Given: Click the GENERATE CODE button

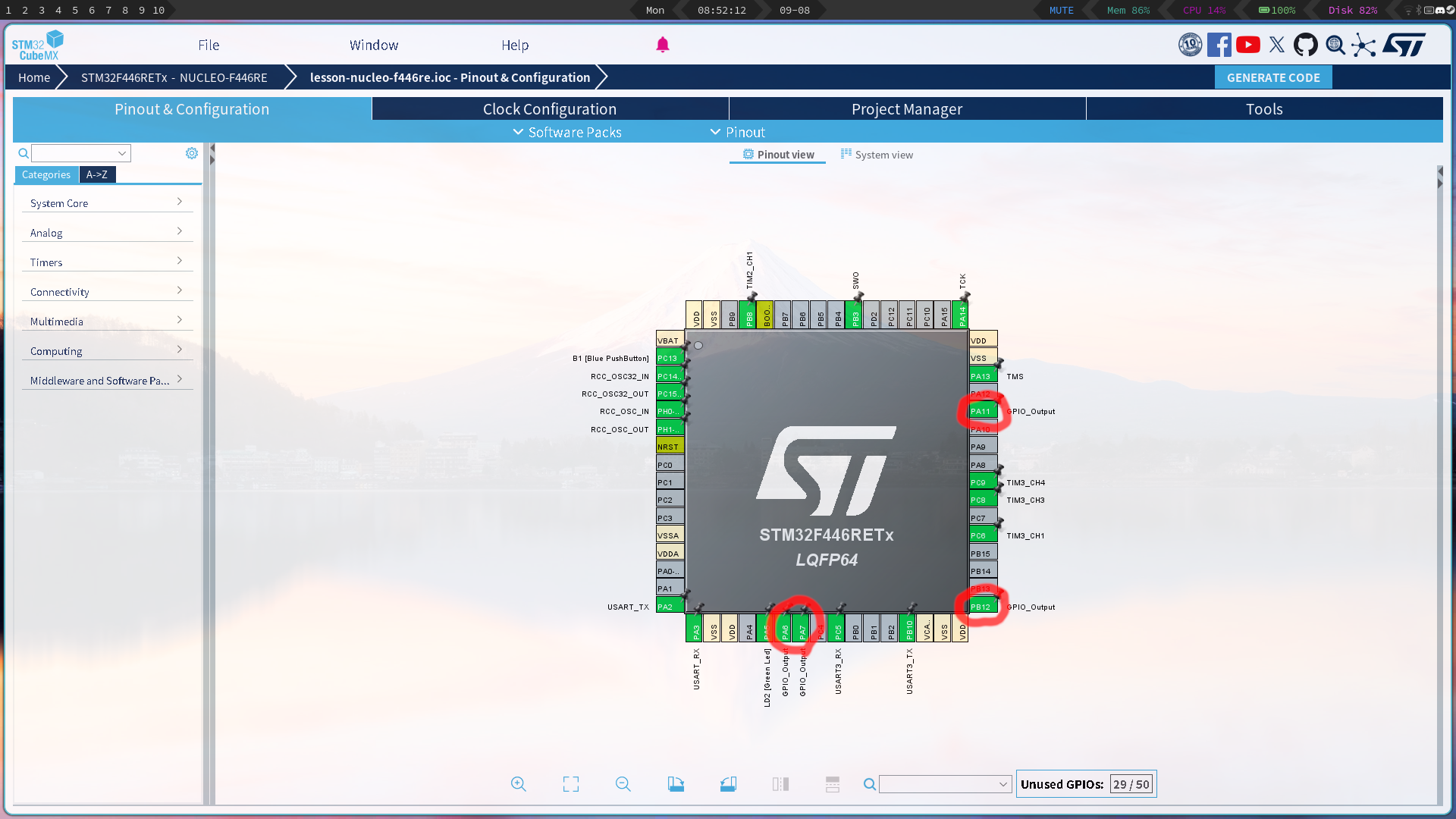Looking at the screenshot, I should click(x=1273, y=77).
